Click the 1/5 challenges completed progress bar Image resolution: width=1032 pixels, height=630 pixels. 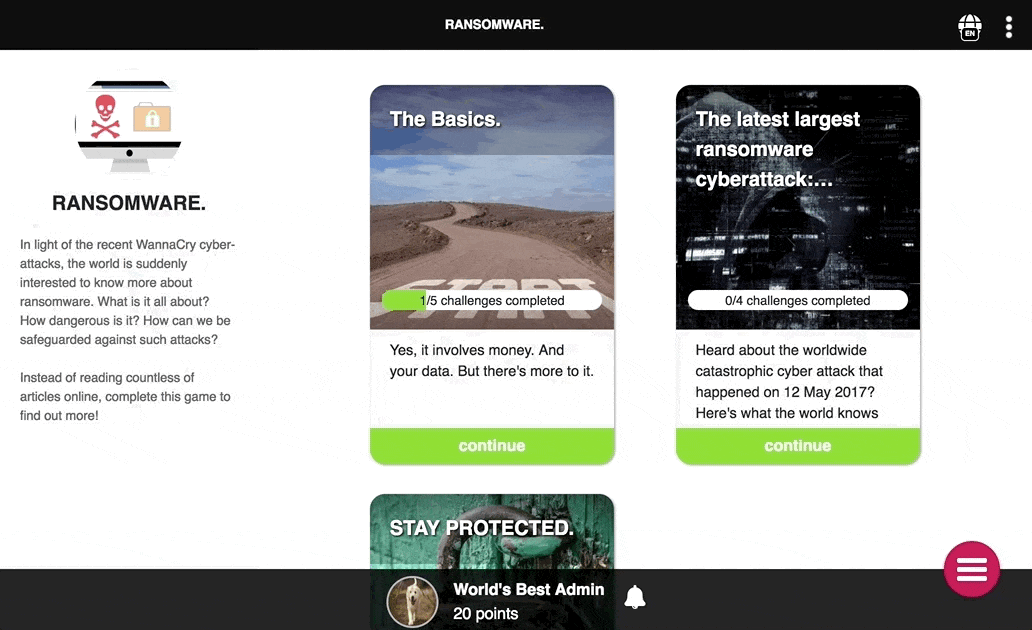point(492,300)
